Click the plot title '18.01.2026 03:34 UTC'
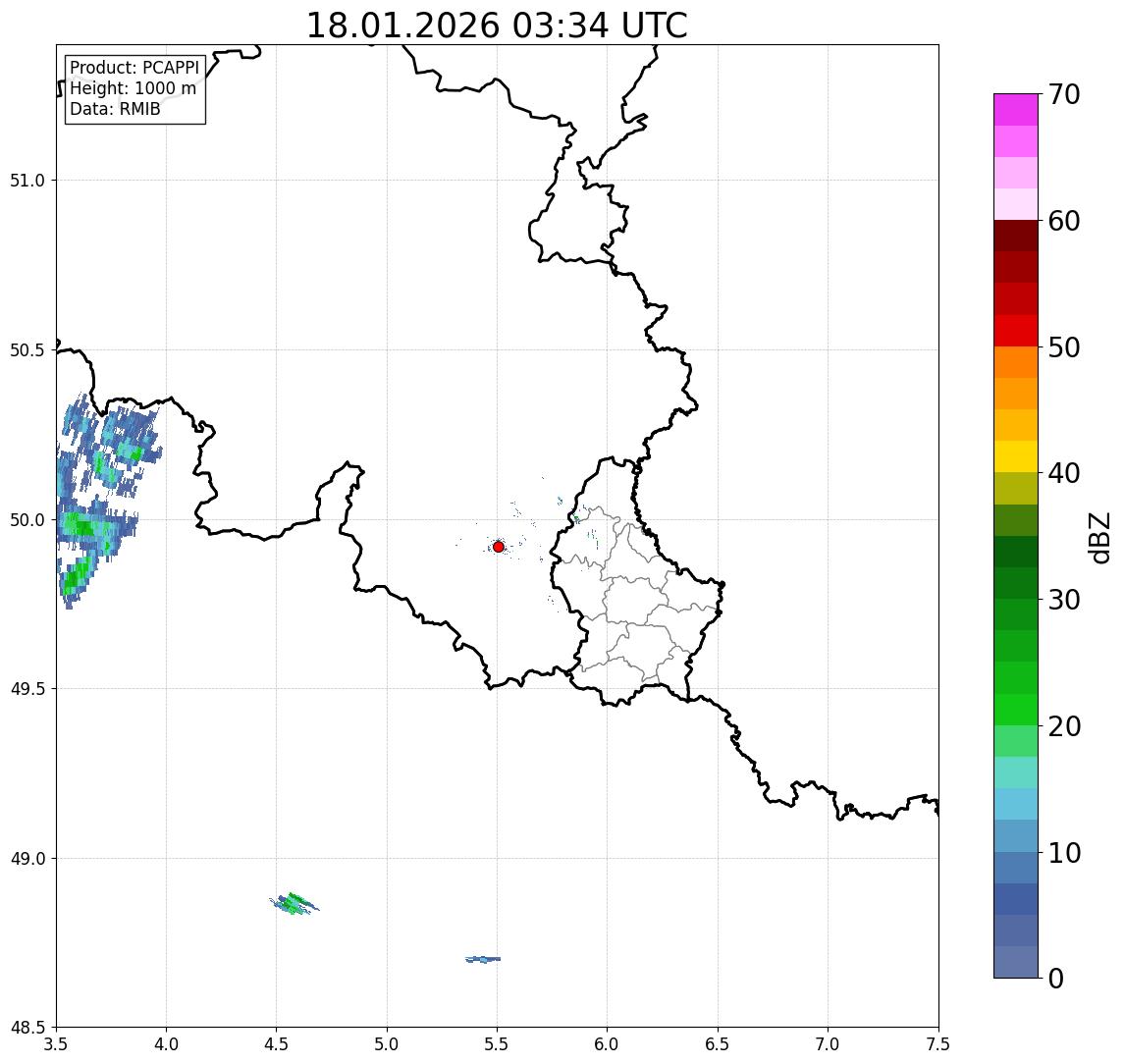Image resolution: width=1124 pixels, height=1064 pixels. tap(497, 26)
